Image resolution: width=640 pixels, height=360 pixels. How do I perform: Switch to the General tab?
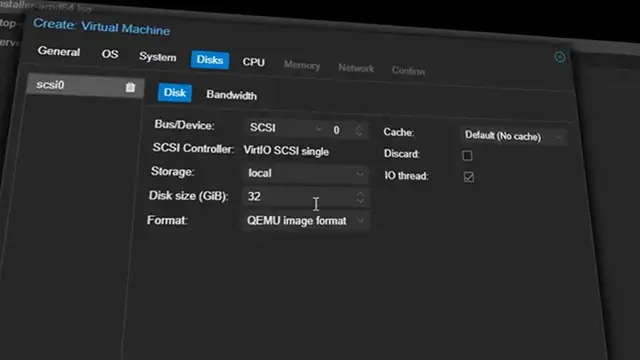59,52
